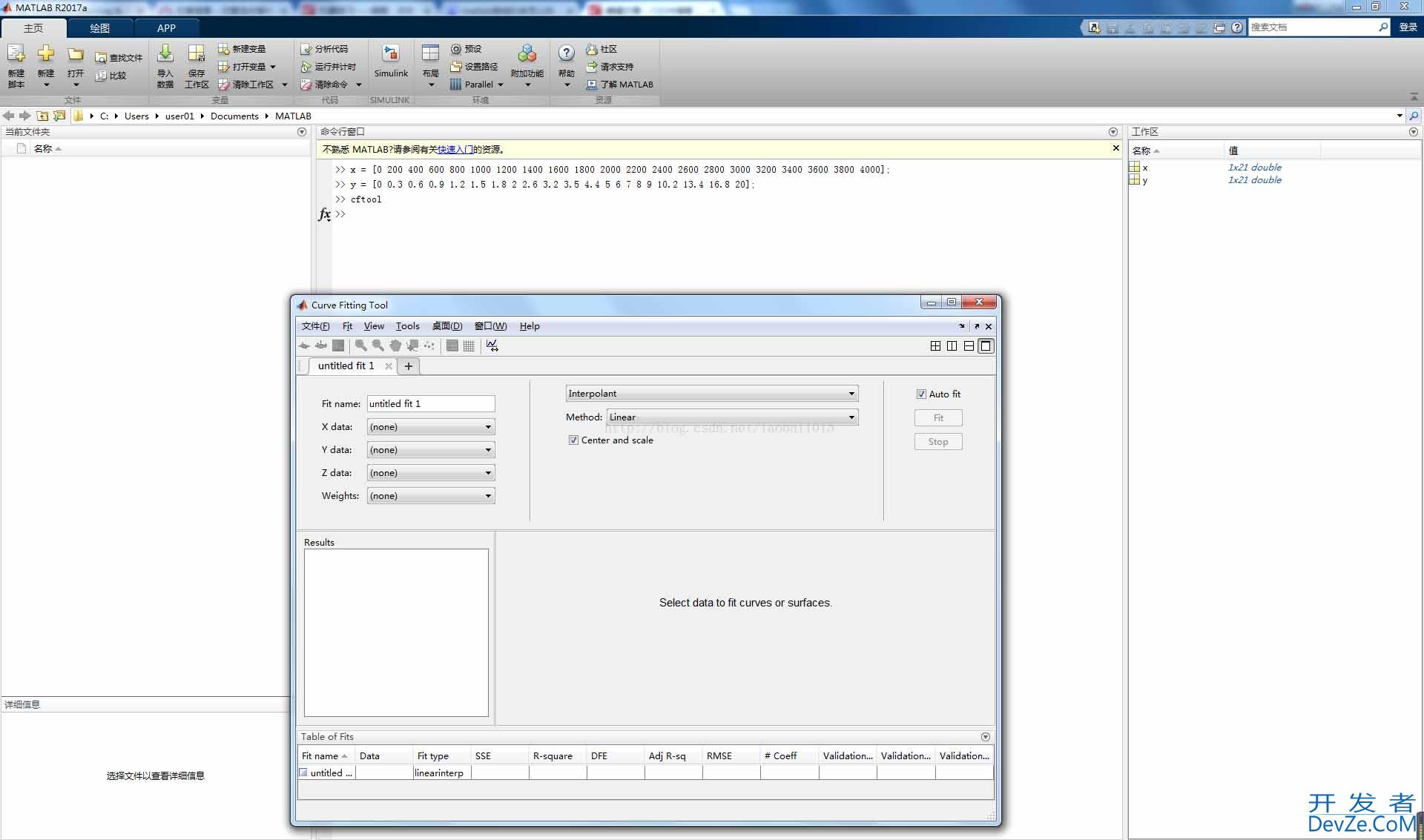This screenshot has width=1424, height=840.
Task: Open the Interpolant fit type dropdown
Action: coord(712,394)
